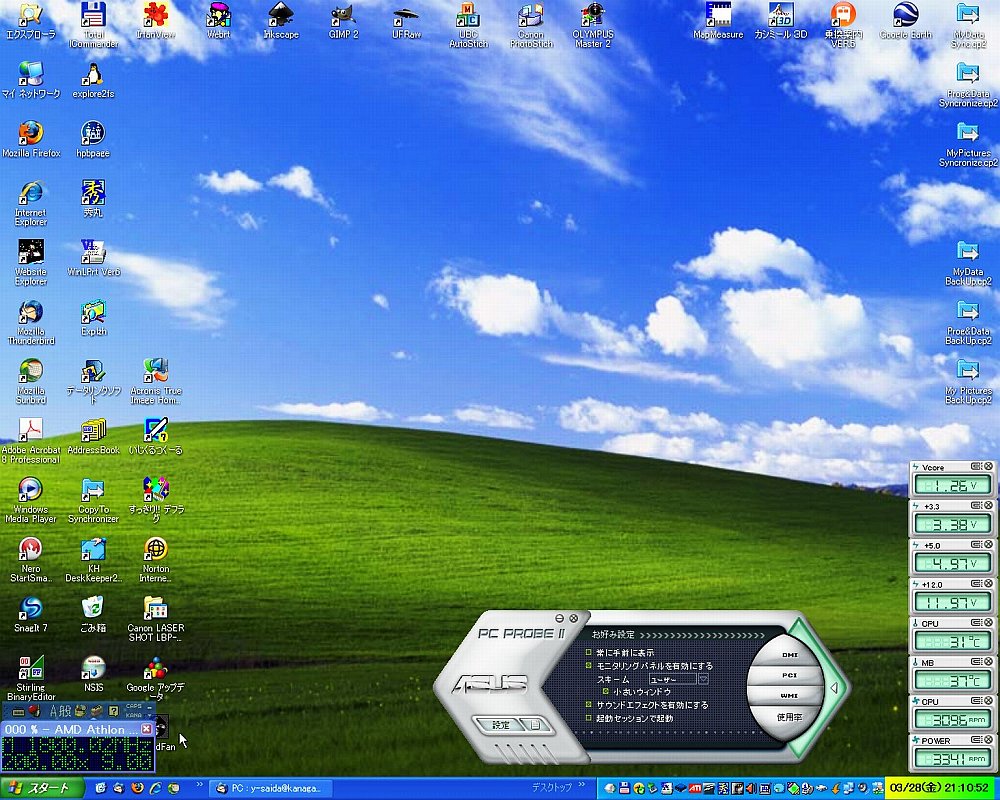
Task: Open settings icon on the Vcore sensor panel
Action: [x=976, y=466]
